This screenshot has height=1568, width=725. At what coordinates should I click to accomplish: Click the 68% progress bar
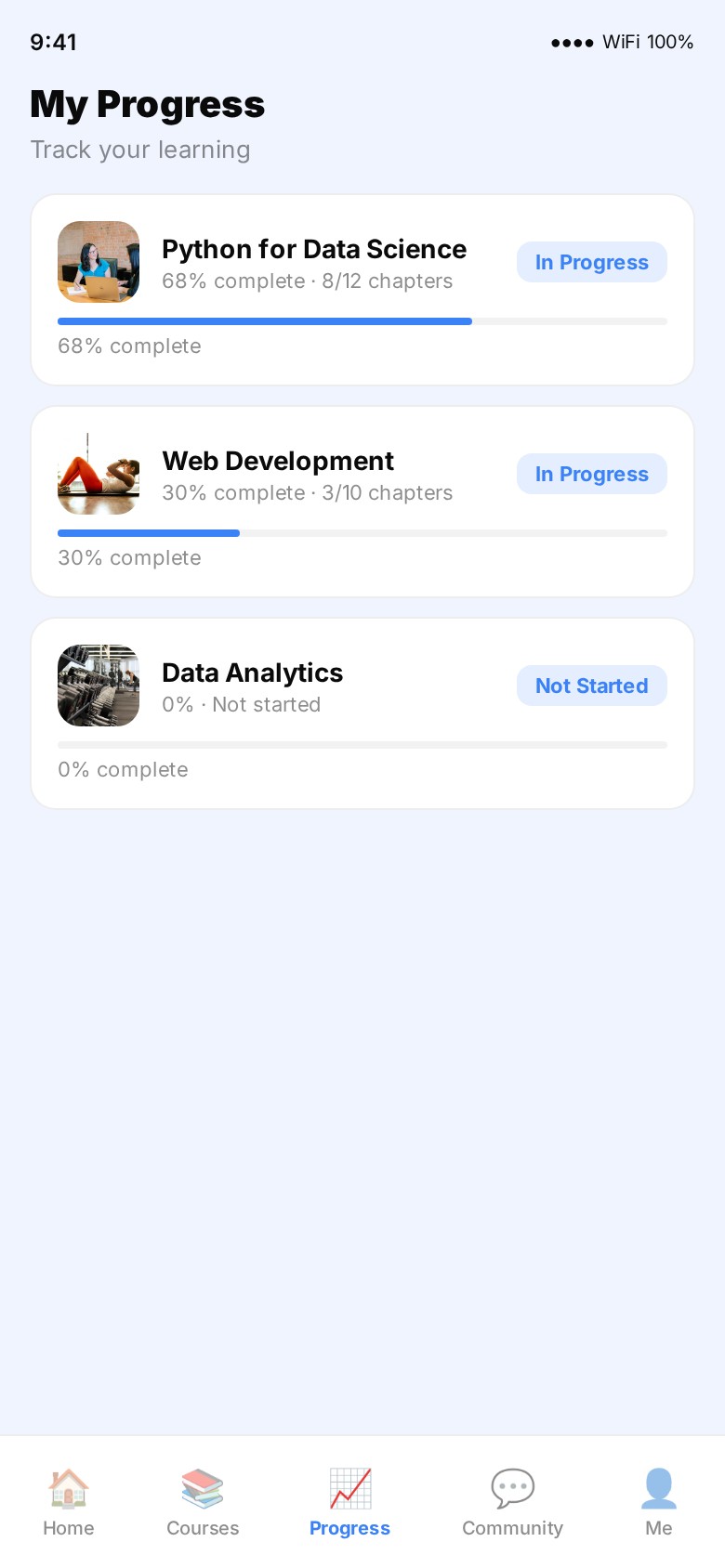pos(362,321)
